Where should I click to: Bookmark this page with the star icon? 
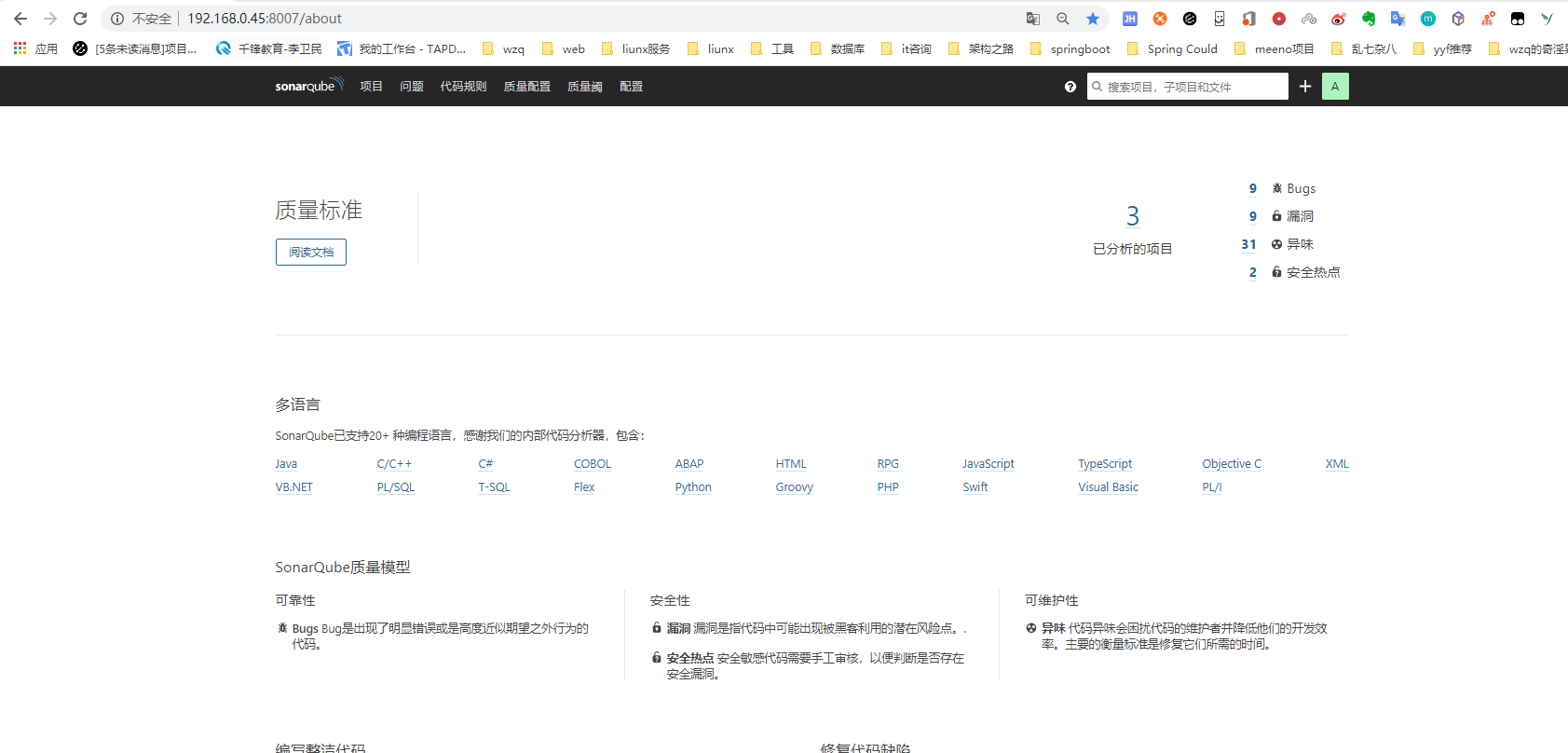1093,19
